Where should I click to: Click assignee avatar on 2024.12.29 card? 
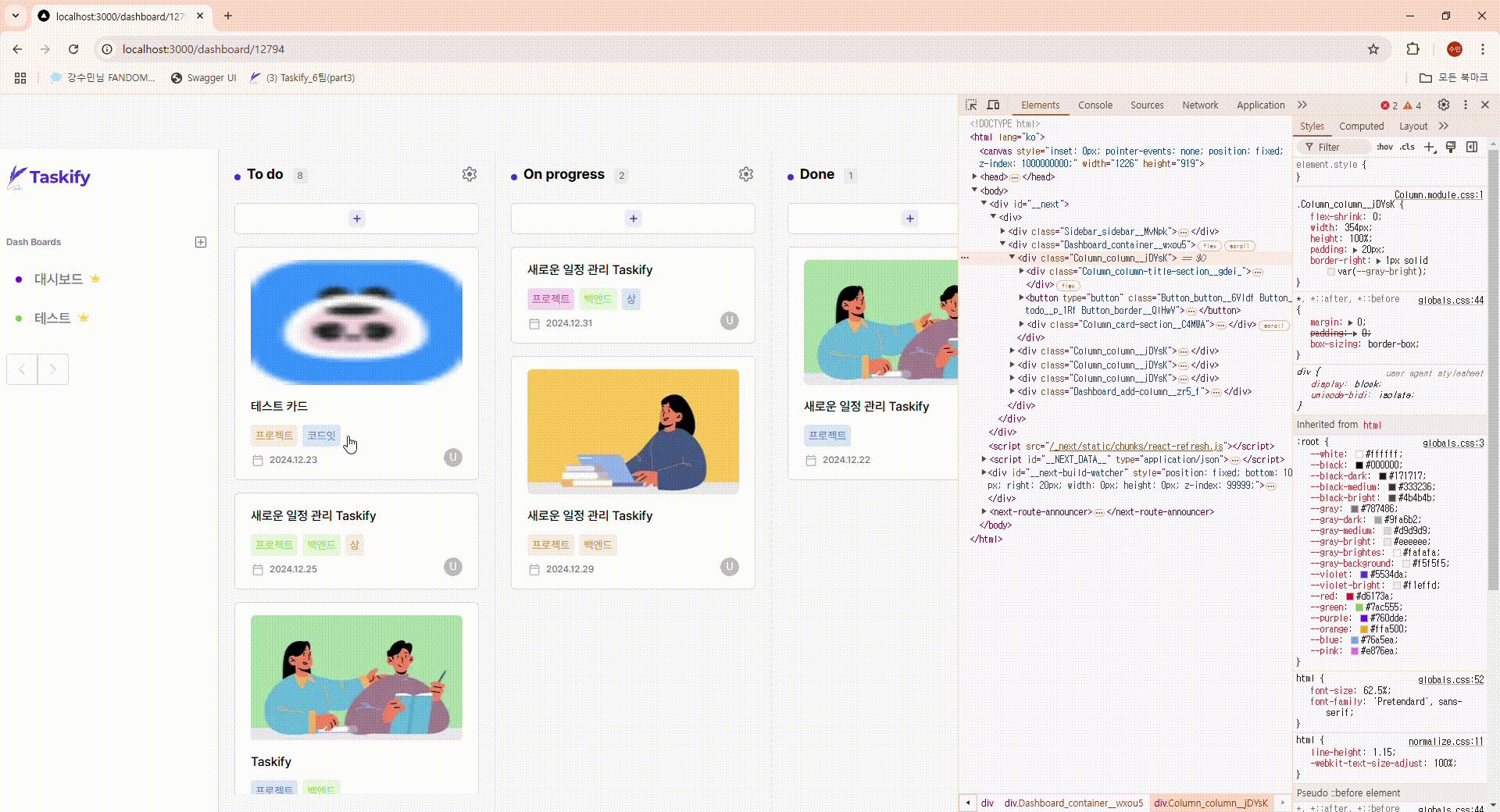pyautogui.click(x=730, y=567)
